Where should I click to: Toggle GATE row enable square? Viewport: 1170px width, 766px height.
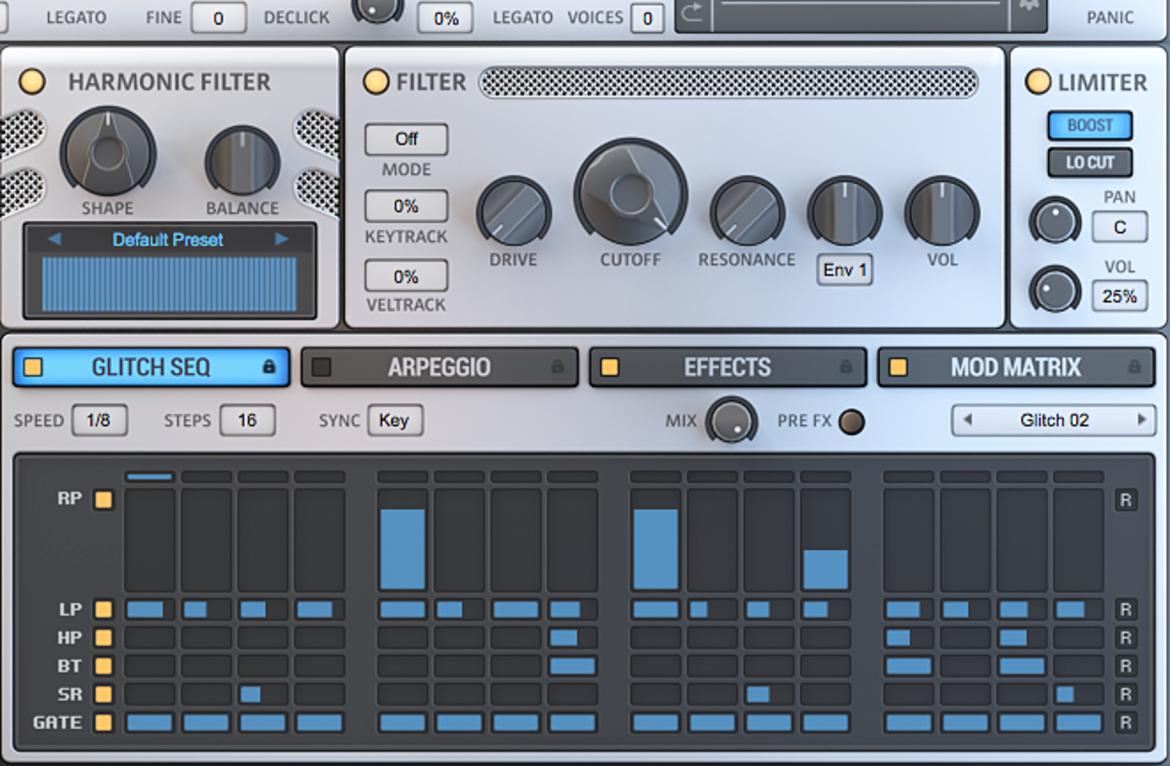104,723
